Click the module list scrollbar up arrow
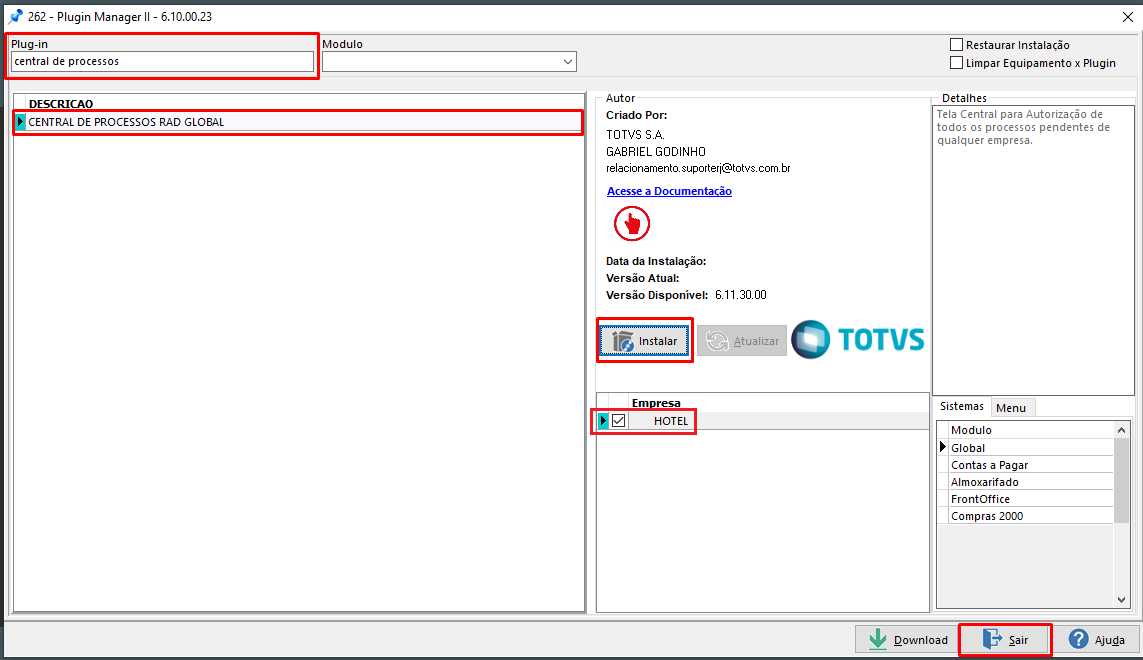Viewport: 1143px width, 660px height. pos(1121,430)
